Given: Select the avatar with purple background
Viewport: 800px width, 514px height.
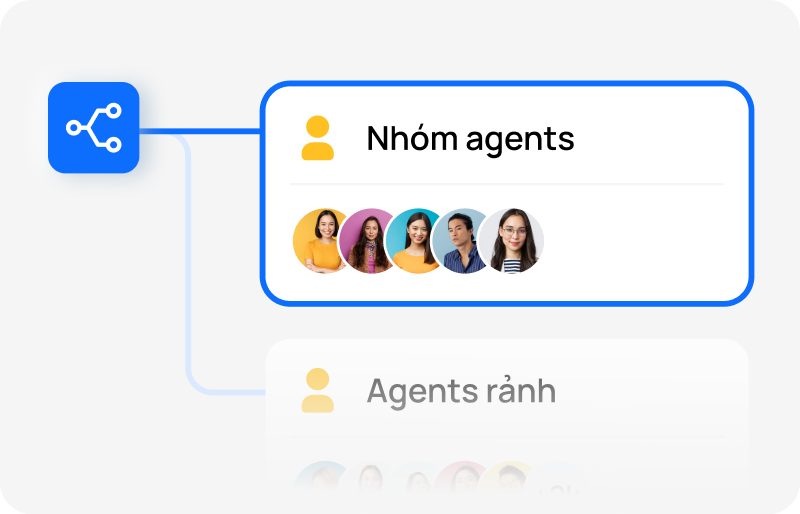Looking at the screenshot, I should [x=370, y=240].
